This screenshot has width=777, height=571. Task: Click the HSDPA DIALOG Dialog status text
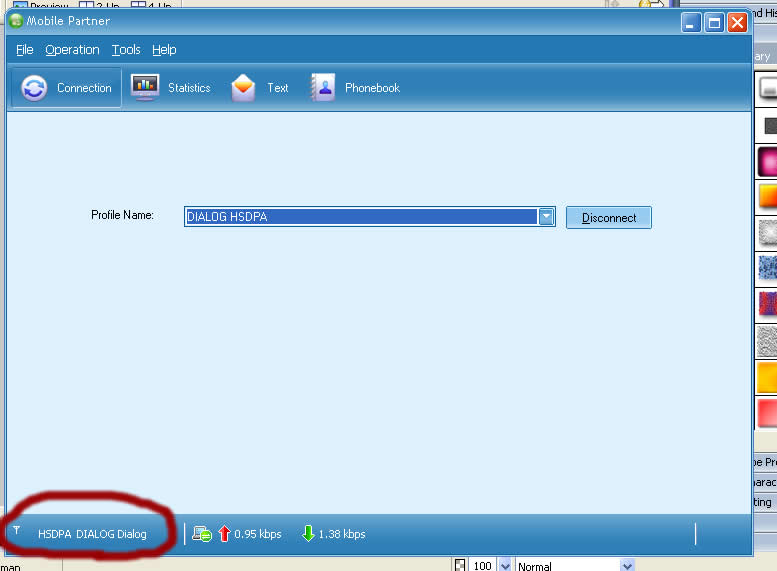pyautogui.click(x=93, y=534)
